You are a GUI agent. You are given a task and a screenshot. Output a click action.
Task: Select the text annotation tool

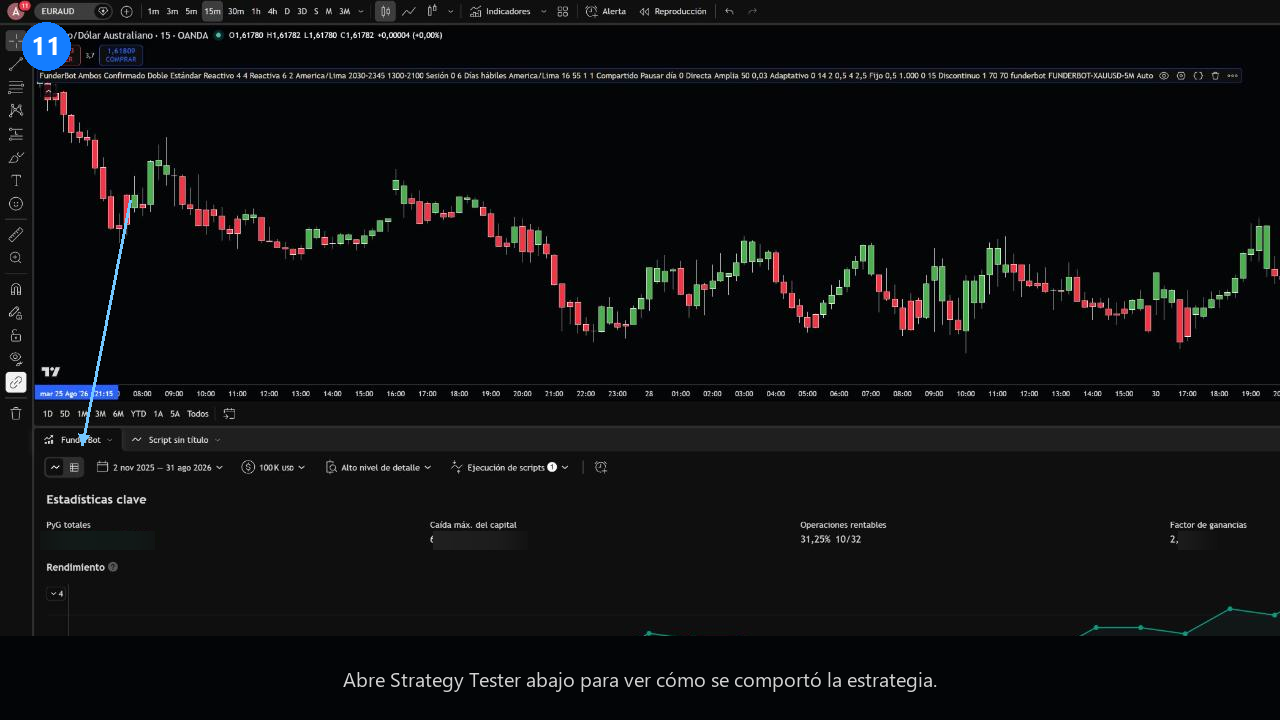pos(16,180)
